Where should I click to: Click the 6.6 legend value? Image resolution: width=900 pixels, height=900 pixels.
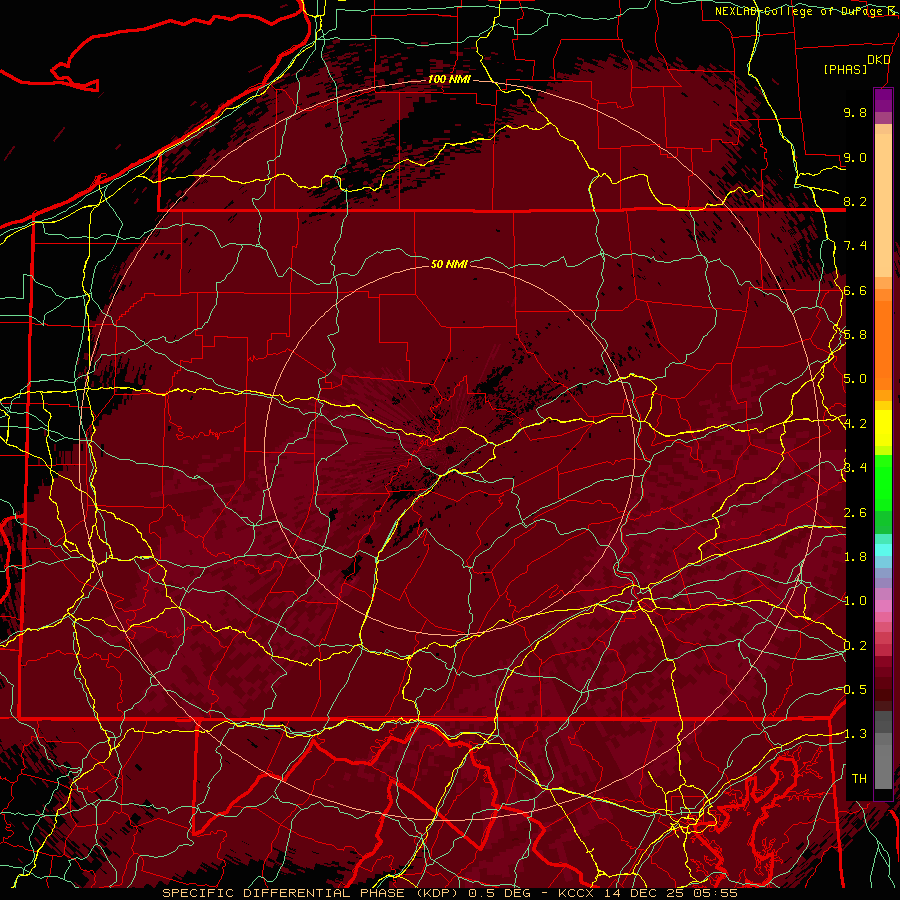tap(855, 290)
